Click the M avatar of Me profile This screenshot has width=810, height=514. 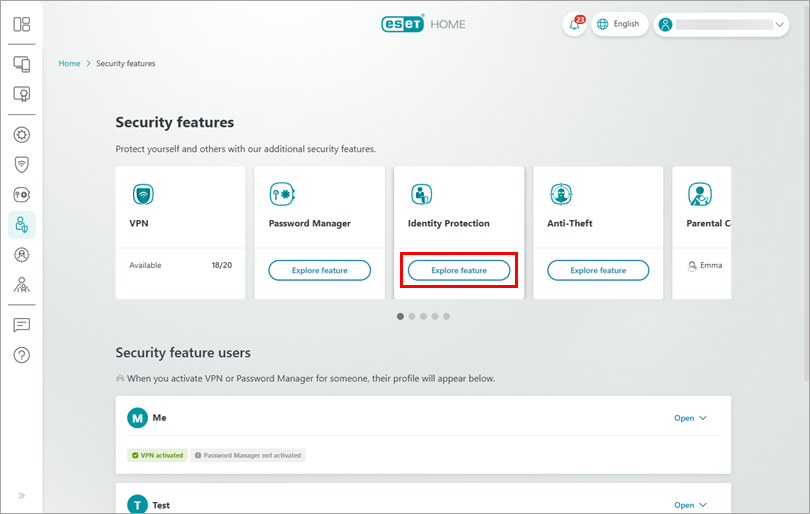click(137, 418)
